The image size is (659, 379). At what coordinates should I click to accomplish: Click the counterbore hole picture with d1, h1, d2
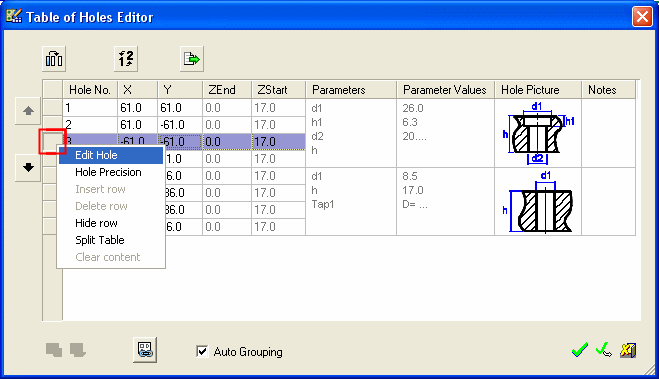[x=538, y=133]
